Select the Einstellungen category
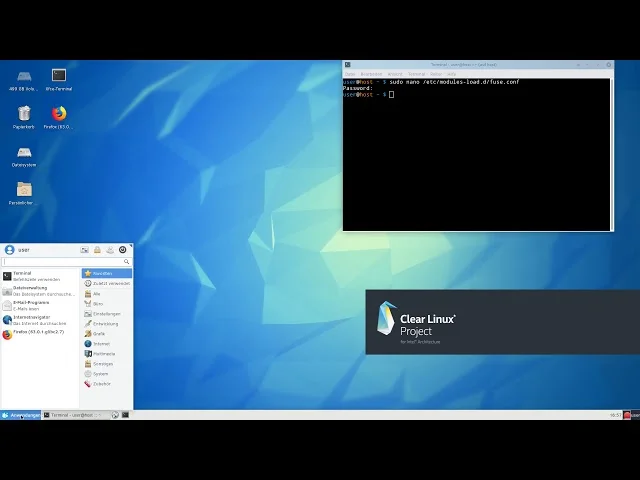The height and width of the screenshot is (480, 640). point(106,313)
